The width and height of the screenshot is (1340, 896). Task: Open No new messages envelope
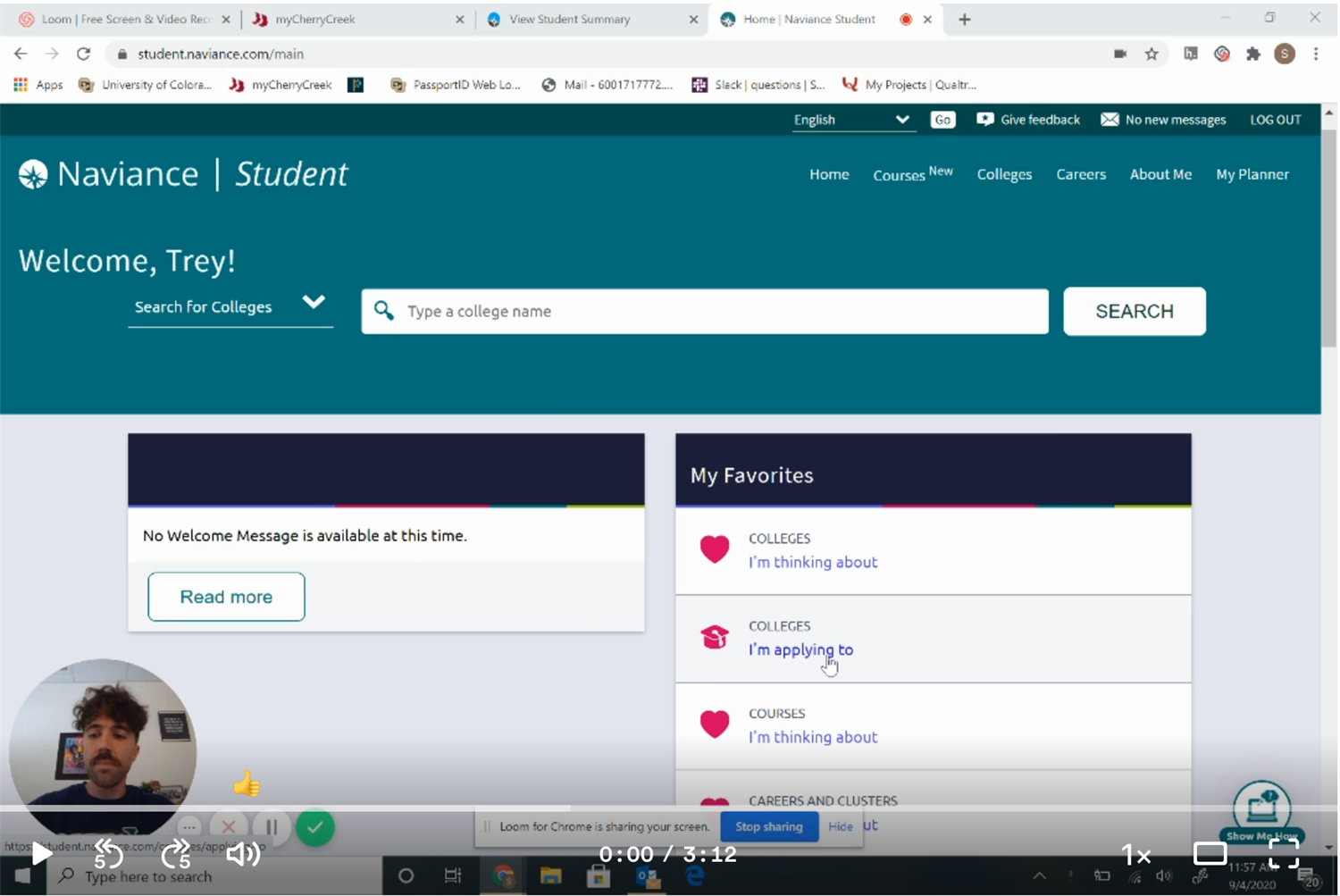click(x=1163, y=120)
